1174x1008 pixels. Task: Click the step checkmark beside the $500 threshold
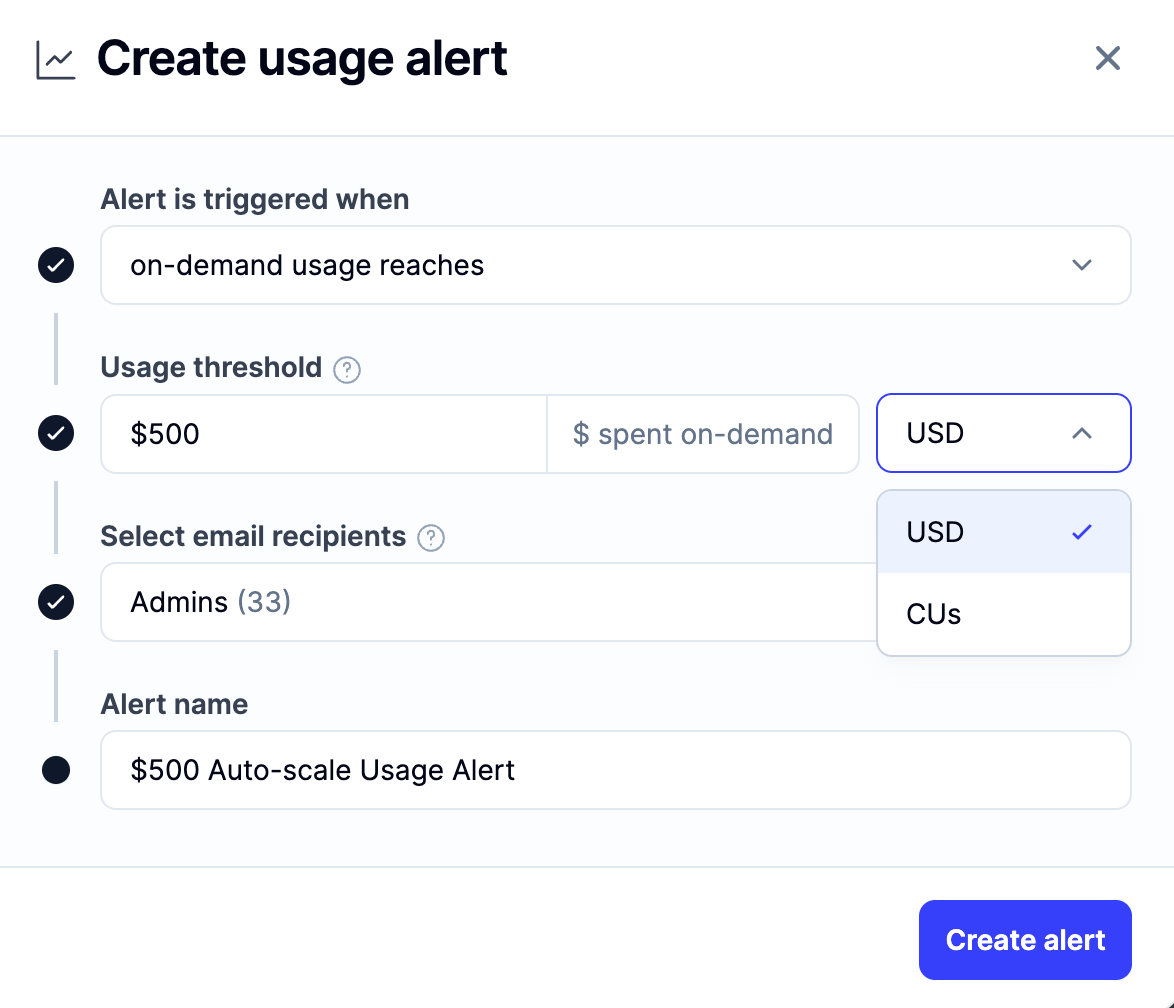pyautogui.click(x=56, y=434)
